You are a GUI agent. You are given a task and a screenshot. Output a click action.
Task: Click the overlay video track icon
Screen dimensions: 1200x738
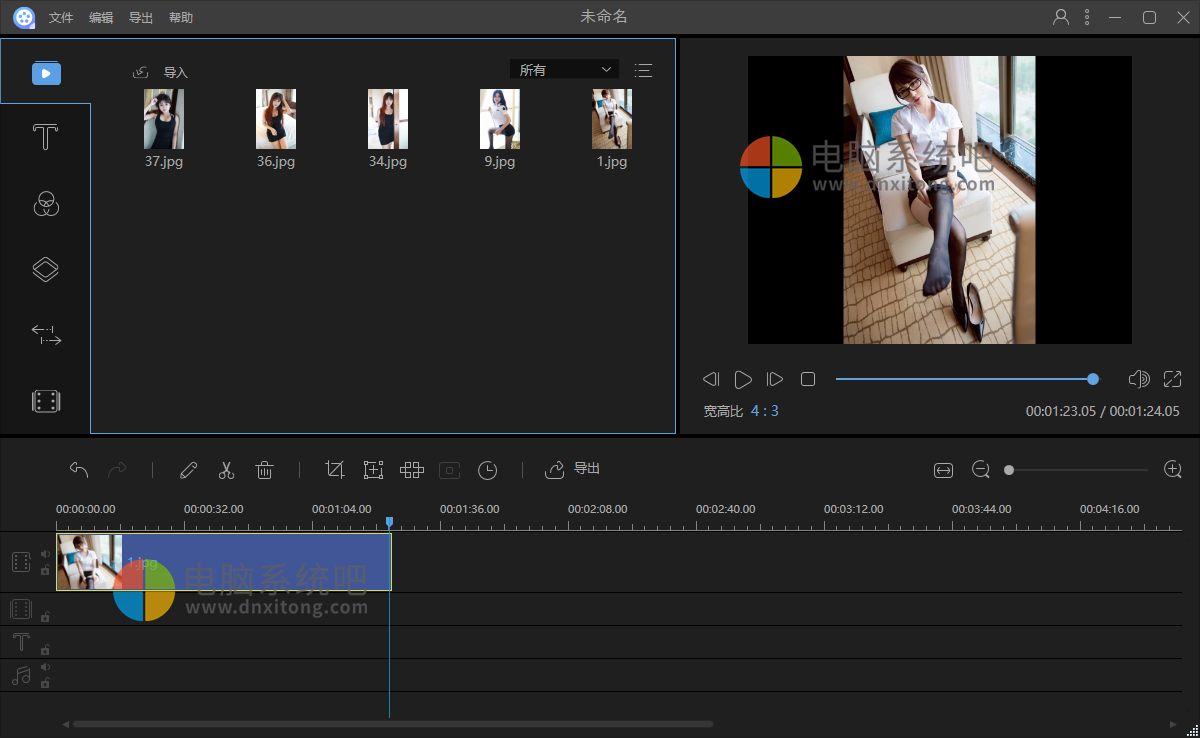(x=21, y=609)
